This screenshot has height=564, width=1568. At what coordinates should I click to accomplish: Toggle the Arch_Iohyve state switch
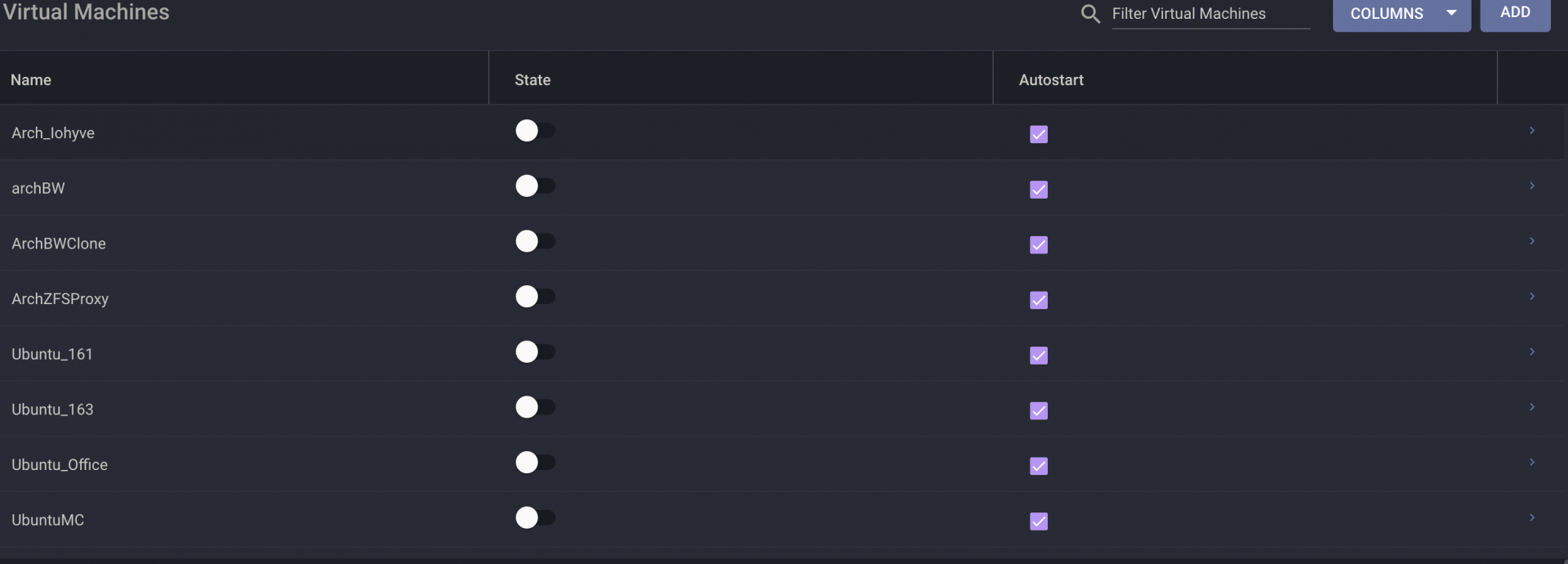point(535,131)
